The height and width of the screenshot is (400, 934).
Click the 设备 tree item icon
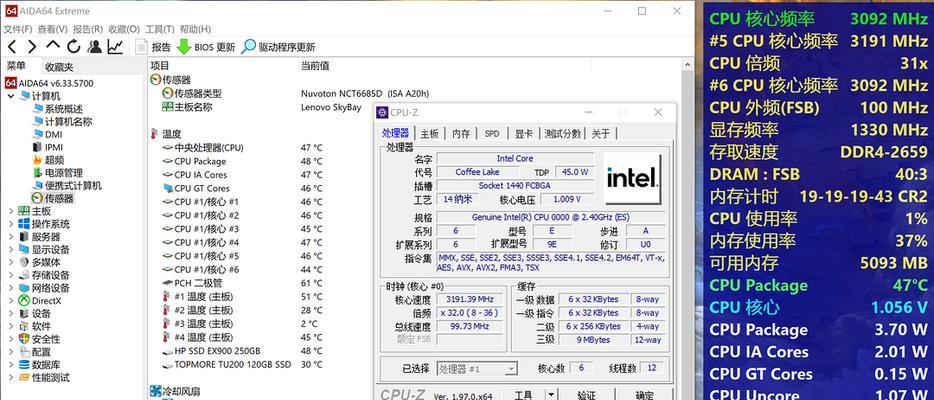pyautogui.click(x=24, y=314)
